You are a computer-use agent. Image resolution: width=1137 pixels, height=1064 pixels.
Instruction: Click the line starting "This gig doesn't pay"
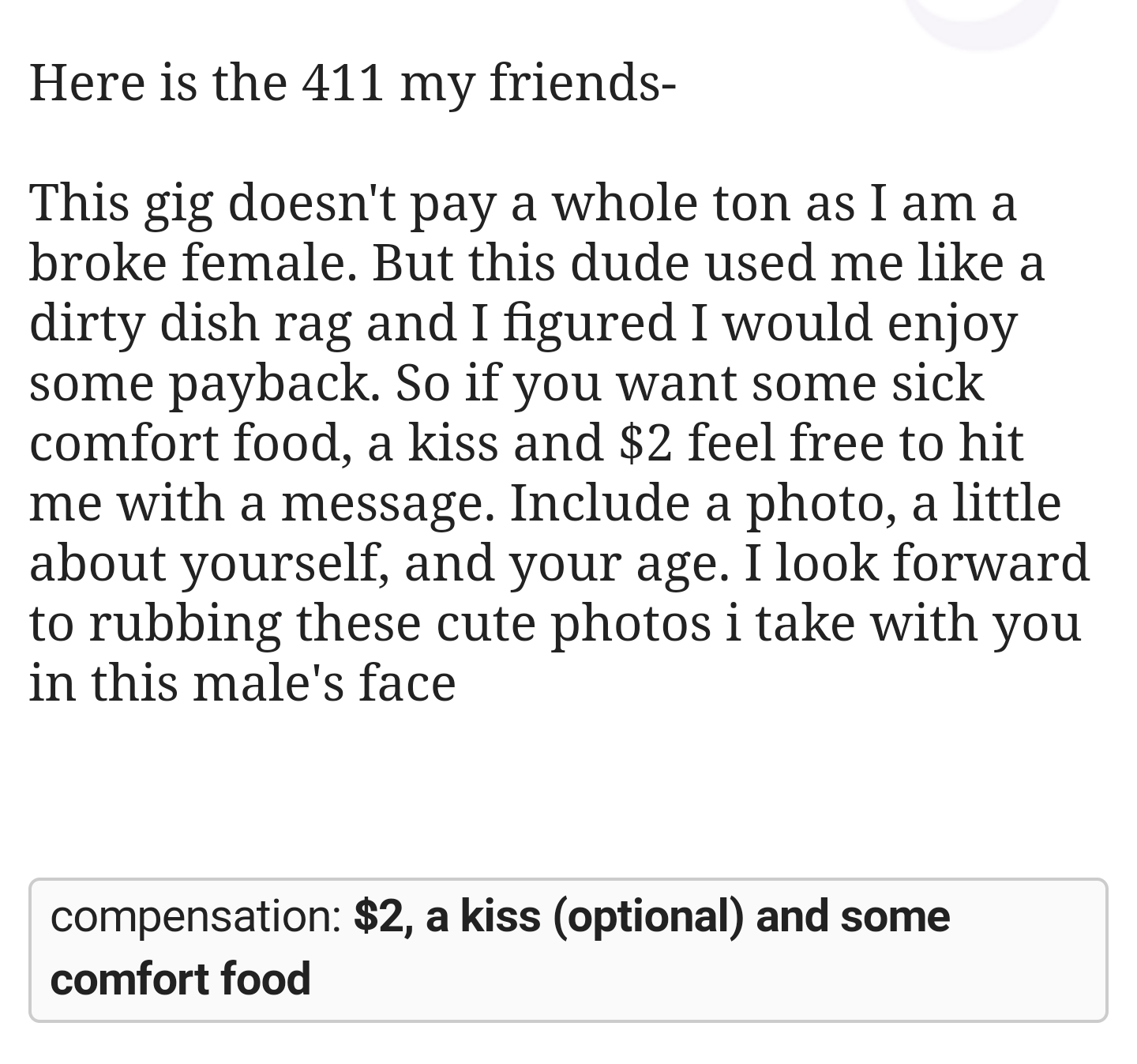point(523,203)
